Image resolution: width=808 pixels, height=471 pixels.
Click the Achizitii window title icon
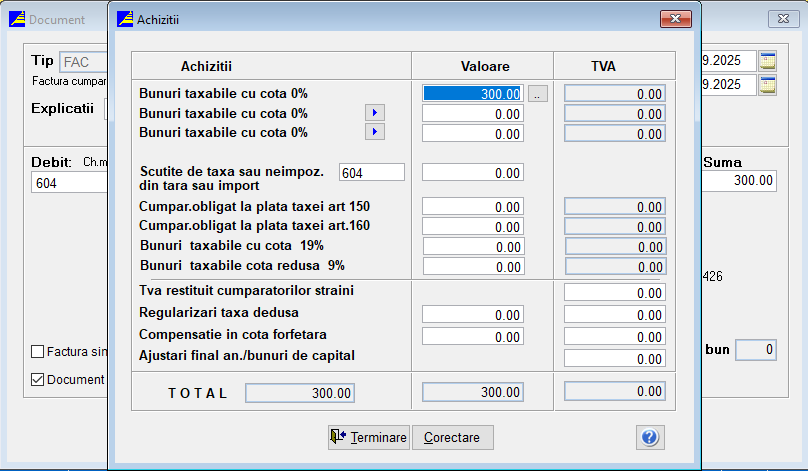tap(125, 19)
